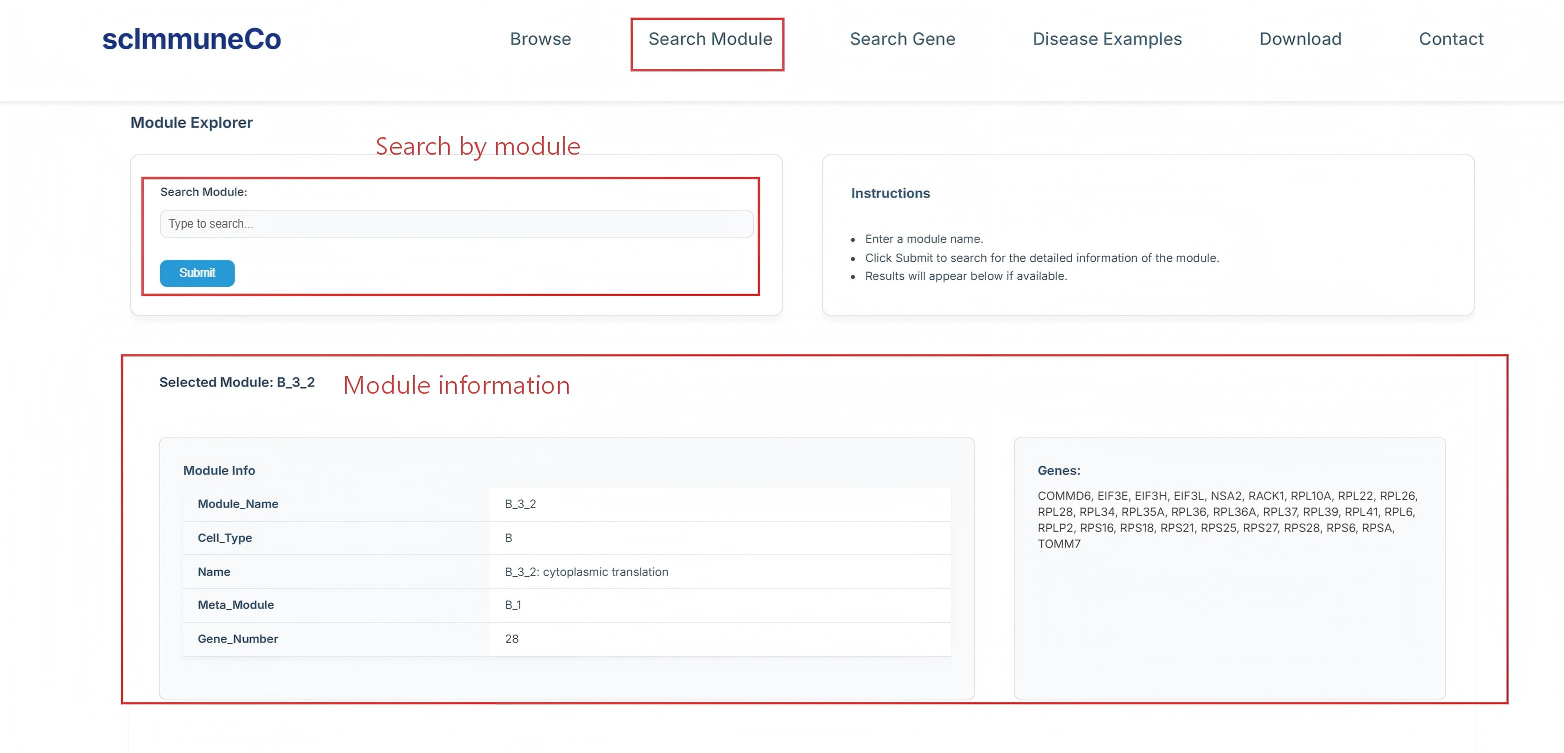Click the scImmuneCo logo

coord(191,39)
